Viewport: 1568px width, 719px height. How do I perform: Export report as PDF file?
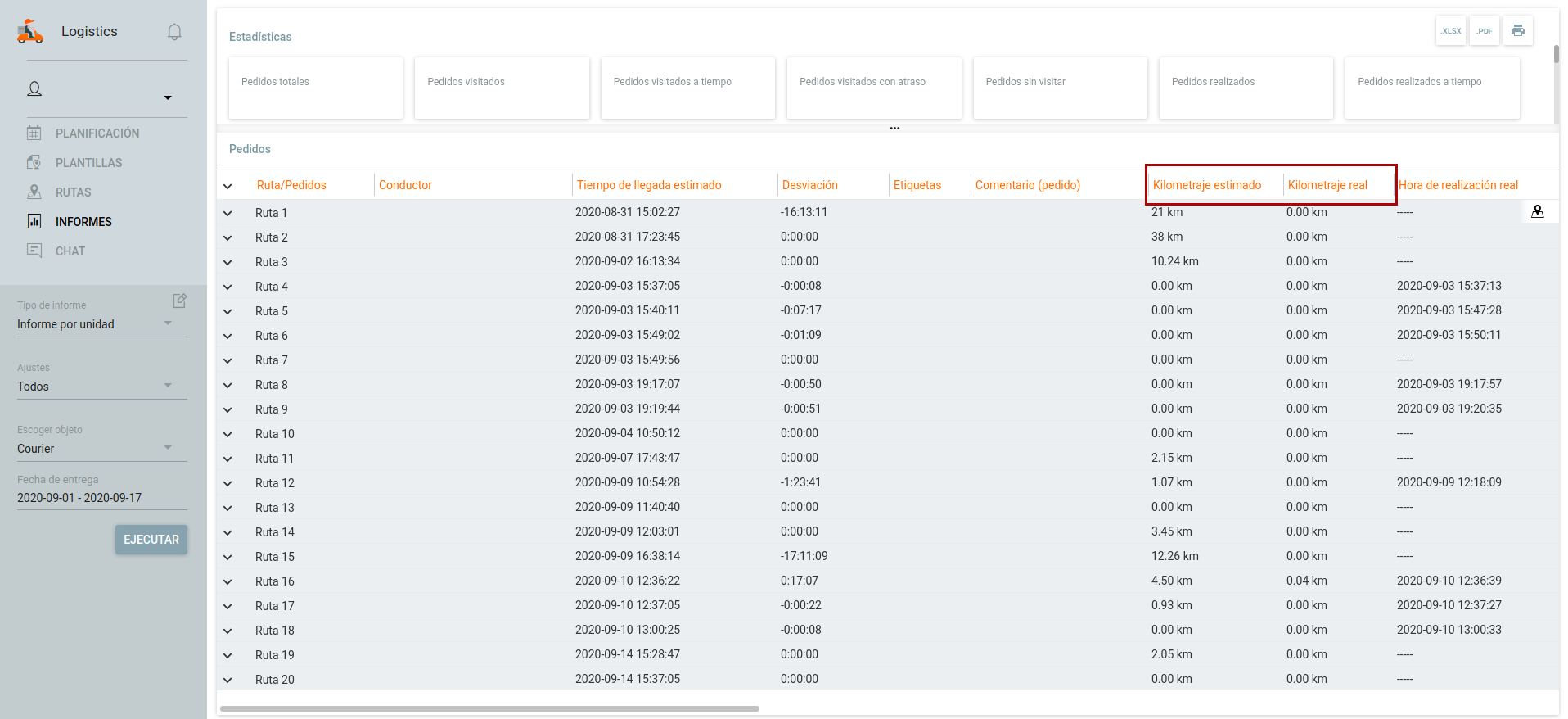coord(1484,31)
